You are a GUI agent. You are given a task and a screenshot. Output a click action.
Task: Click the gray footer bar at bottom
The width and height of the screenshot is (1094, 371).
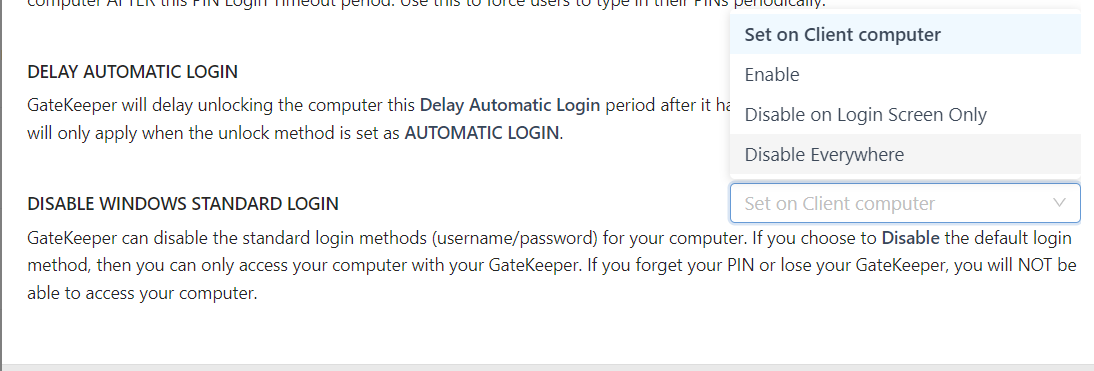coord(547,367)
